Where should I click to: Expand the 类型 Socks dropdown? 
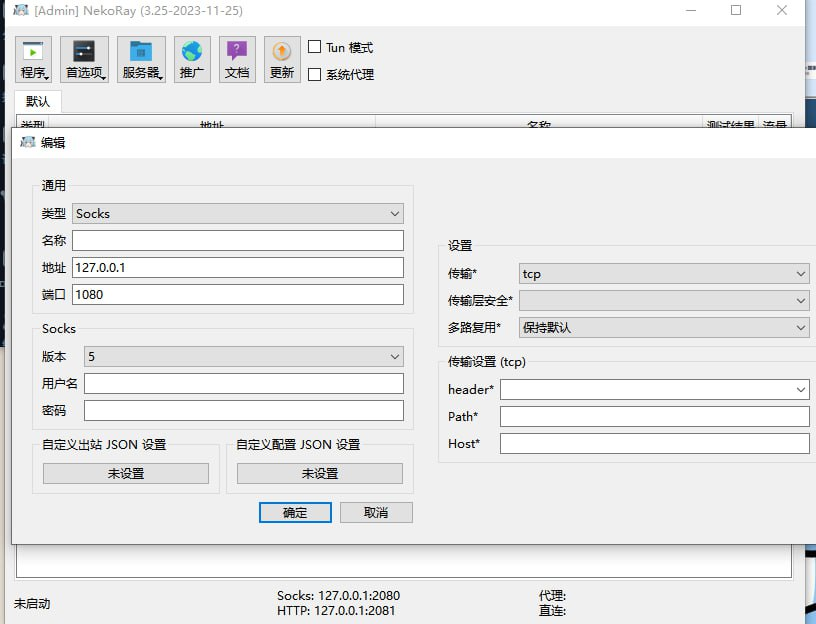pos(238,213)
